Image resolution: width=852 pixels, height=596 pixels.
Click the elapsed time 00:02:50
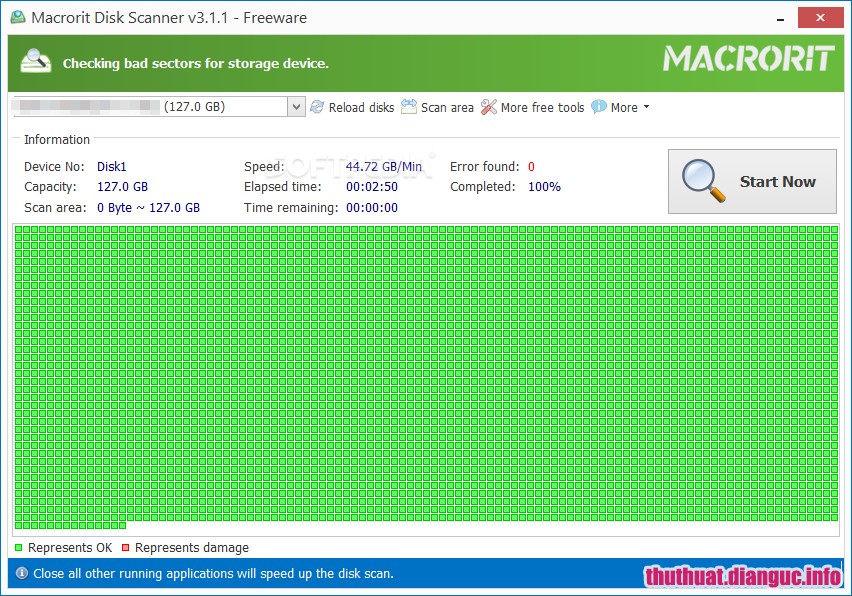point(372,187)
